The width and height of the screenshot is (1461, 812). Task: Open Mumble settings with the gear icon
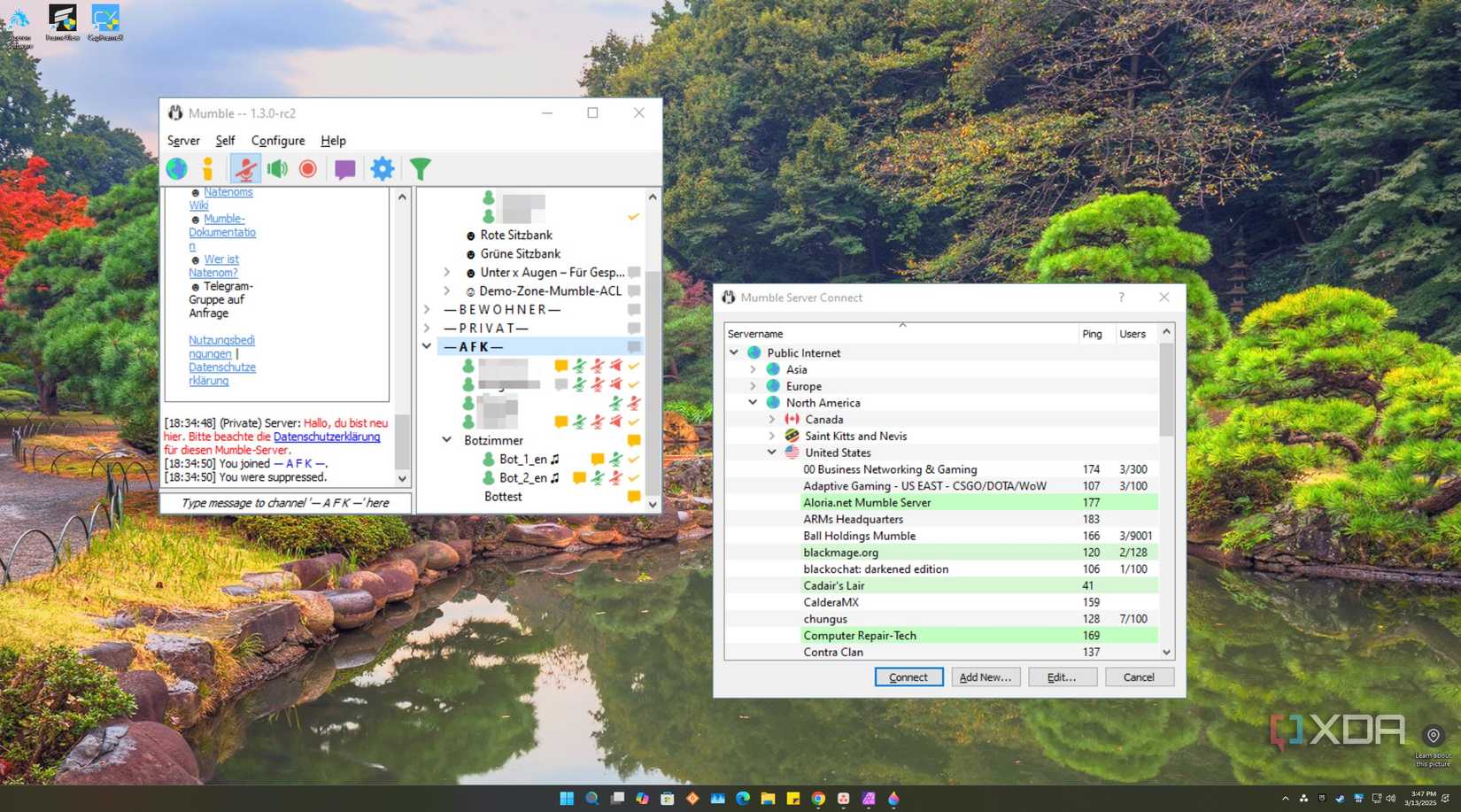[383, 168]
